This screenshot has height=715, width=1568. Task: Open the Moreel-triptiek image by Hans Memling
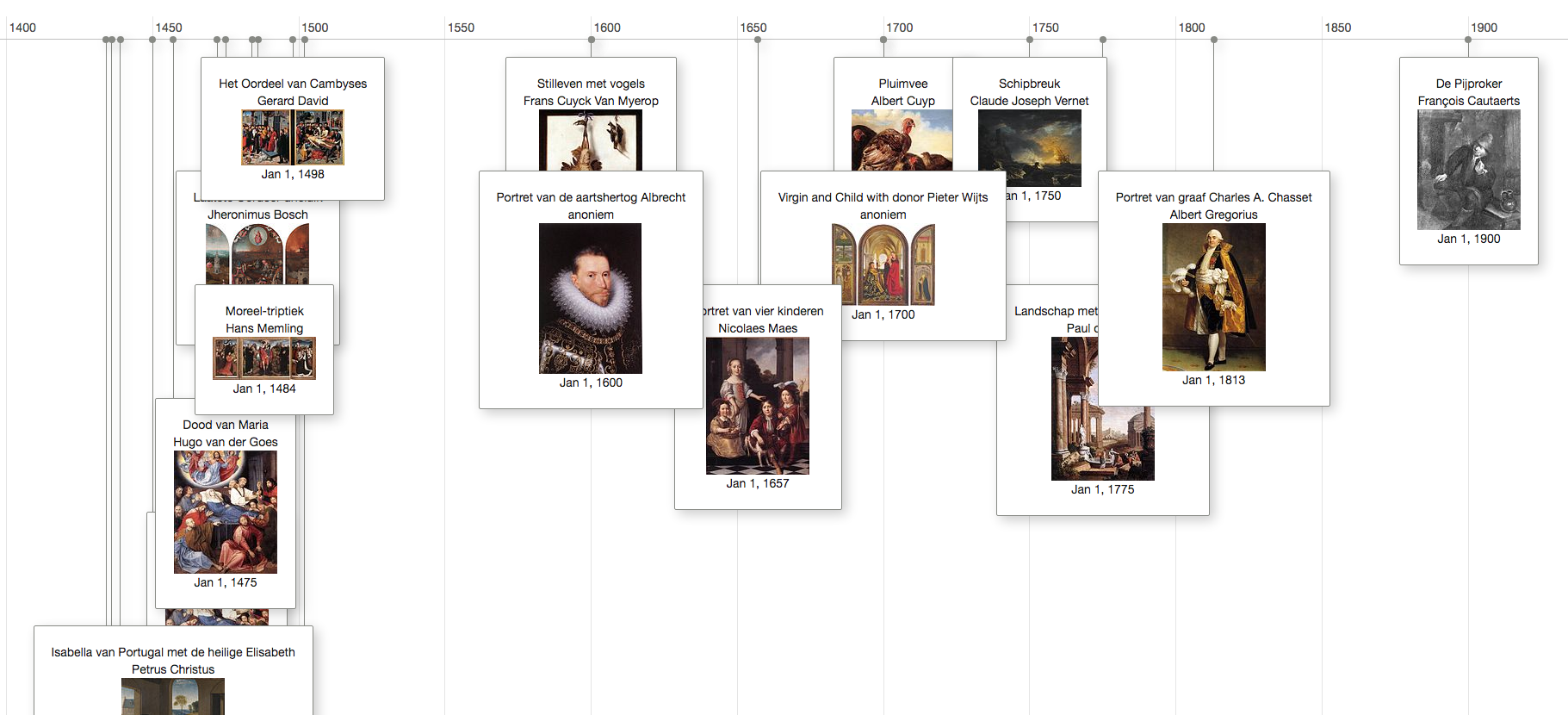coord(264,358)
